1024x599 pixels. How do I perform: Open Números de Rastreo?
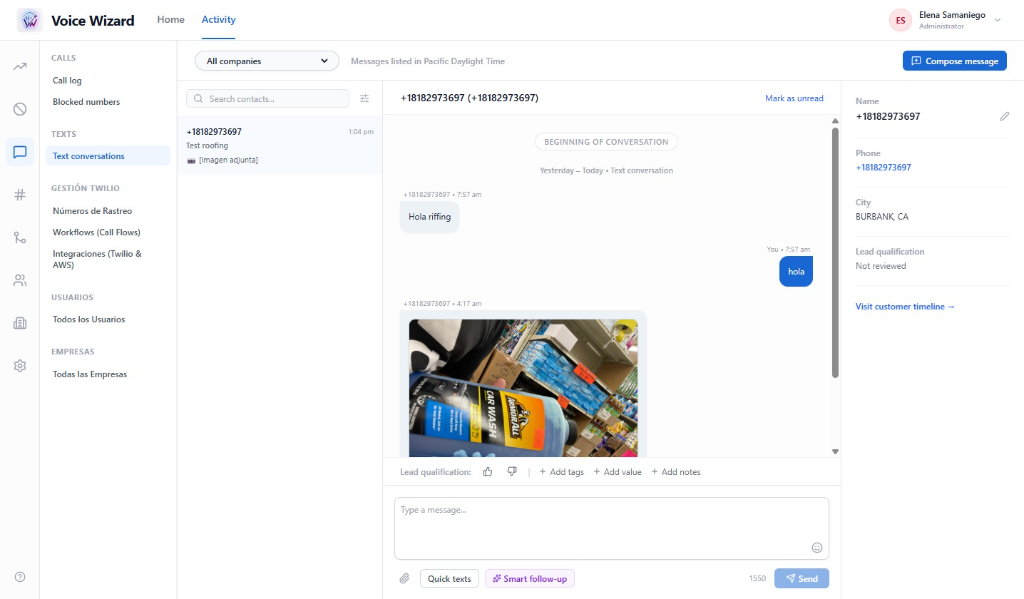[x=92, y=211]
